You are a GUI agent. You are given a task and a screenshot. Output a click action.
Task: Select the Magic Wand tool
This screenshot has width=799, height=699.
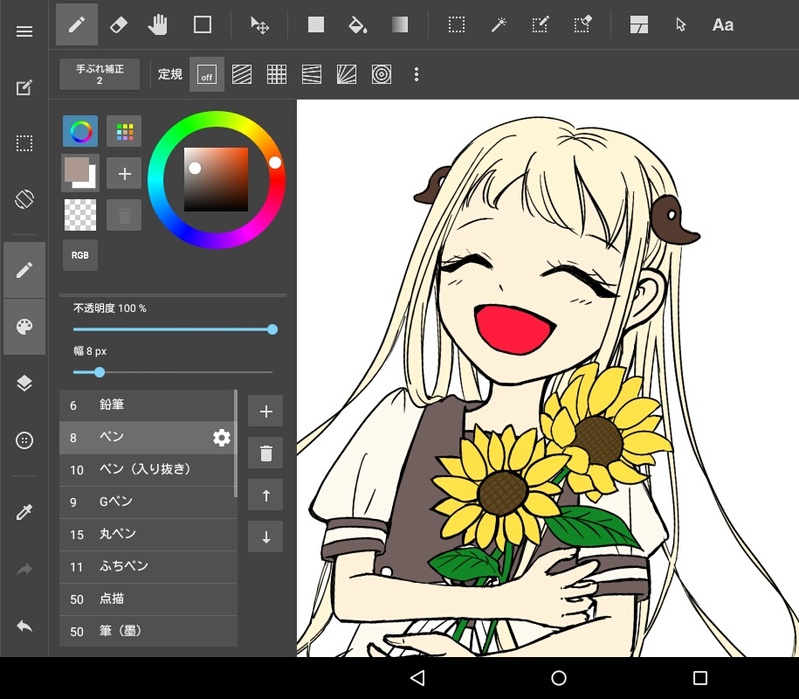click(498, 24)
